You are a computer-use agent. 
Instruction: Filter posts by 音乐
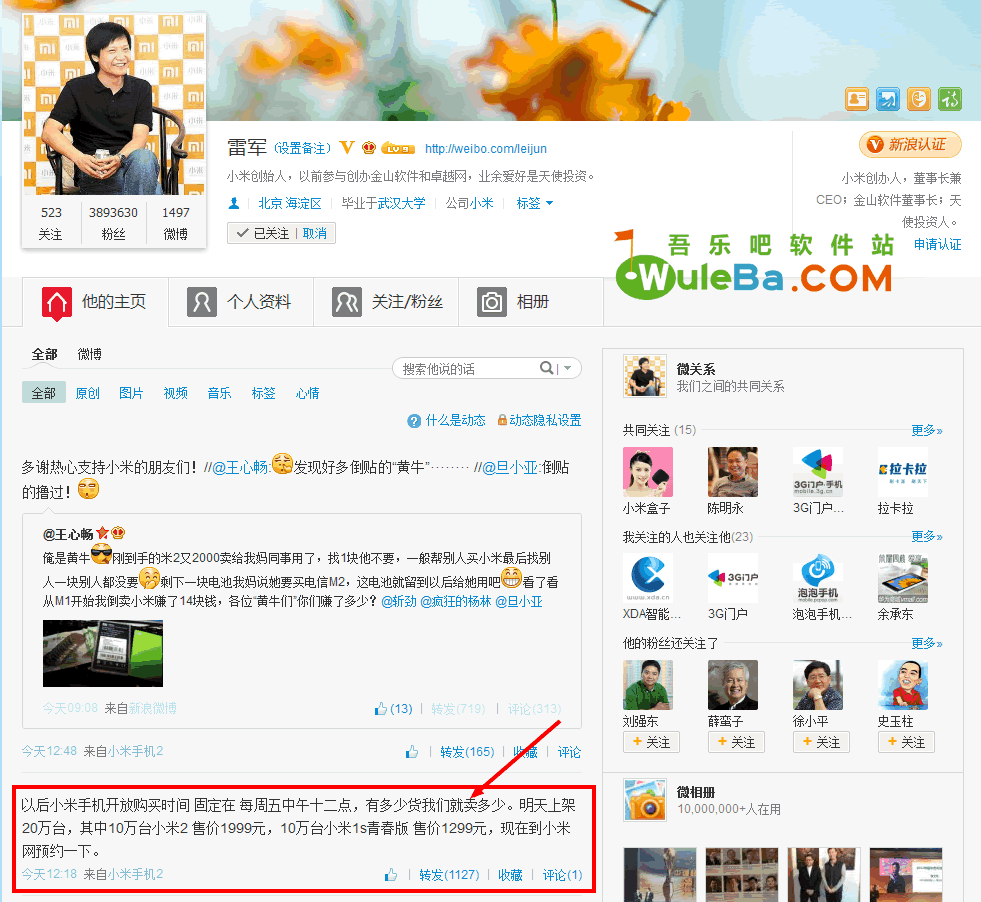tap(220, 393)
